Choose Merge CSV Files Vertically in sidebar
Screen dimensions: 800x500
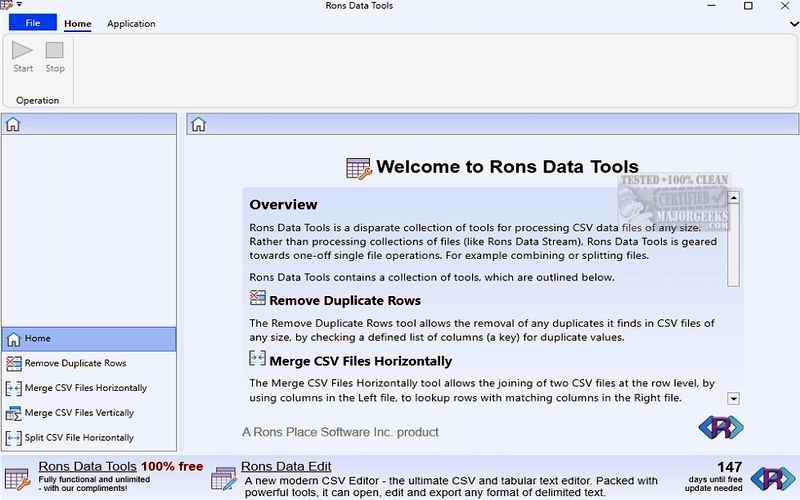pos(79,413)
